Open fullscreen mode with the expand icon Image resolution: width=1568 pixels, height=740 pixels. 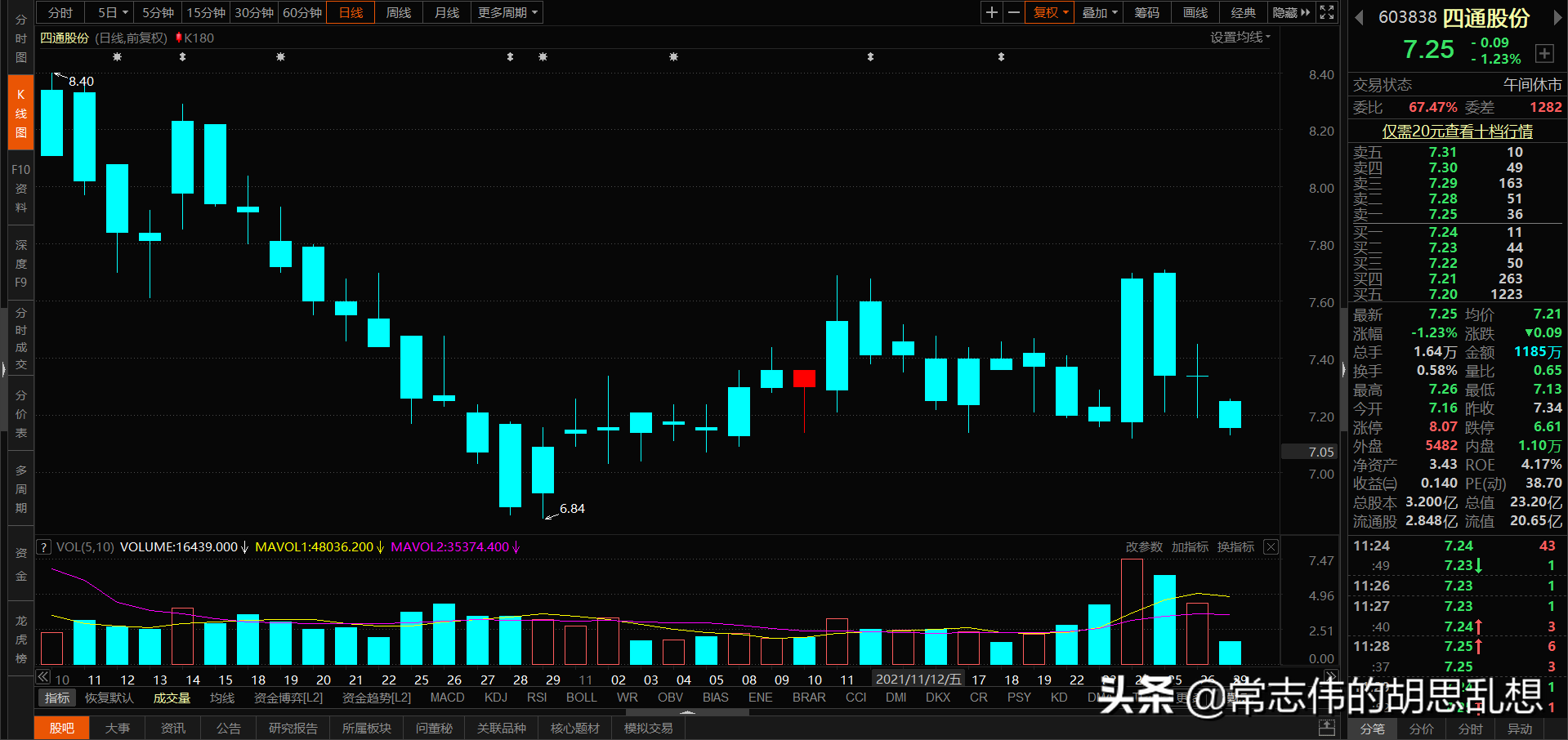pos(1326,12)
